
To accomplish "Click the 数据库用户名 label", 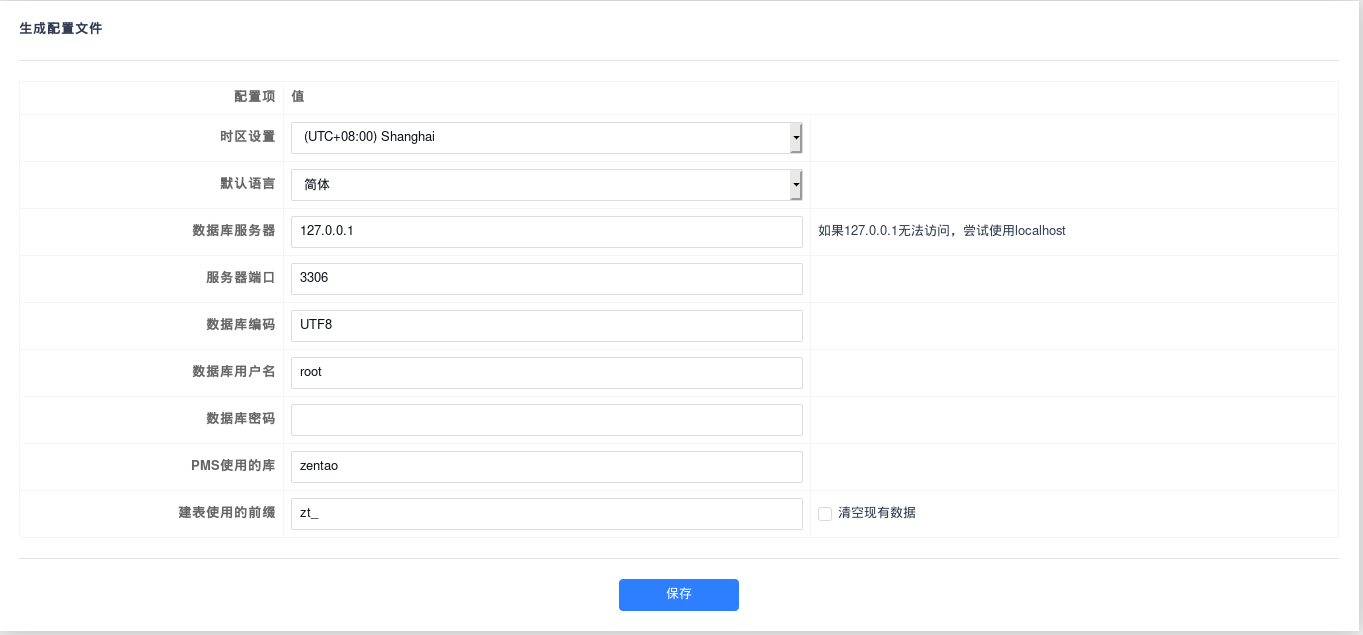I will pos(234,372).
